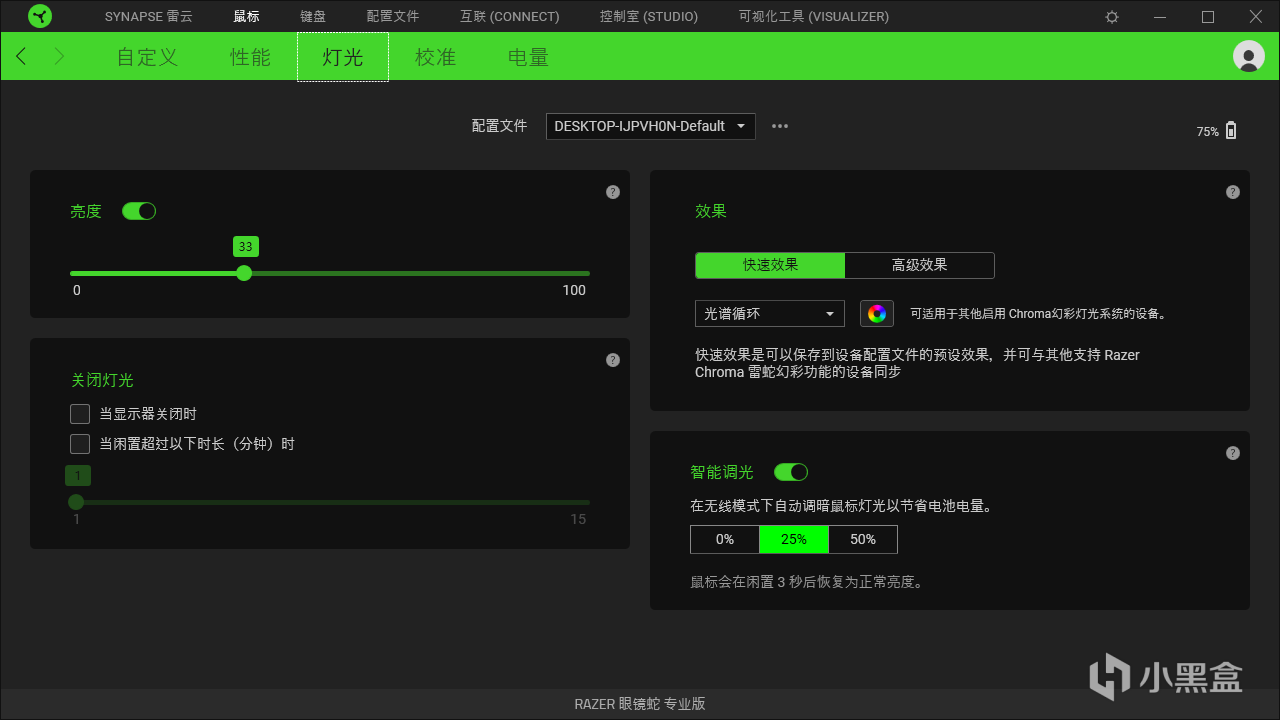This screenshot has width=1280, height=720.
Task: Open 可视化工具 (VISUALIZER) module
Action: point(814,17)
